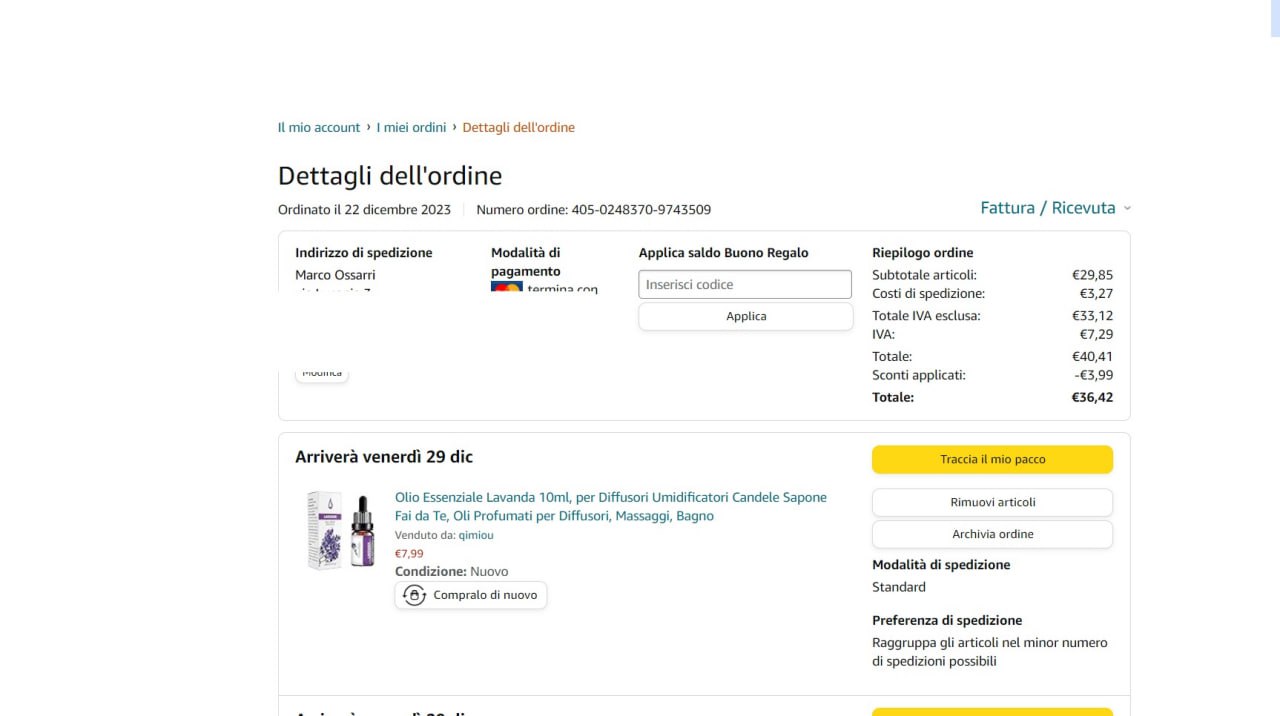Viewport: 1280px width, 716px height.
Task: Click the lavender oil product thumbnail
Action: pos(341,531)
